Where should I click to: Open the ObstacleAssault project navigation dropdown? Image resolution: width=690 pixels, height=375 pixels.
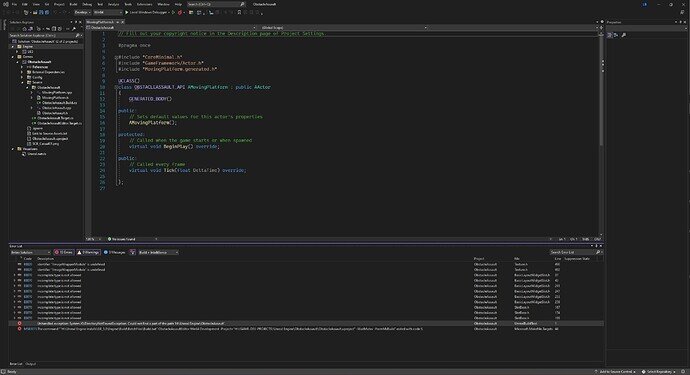171,27
